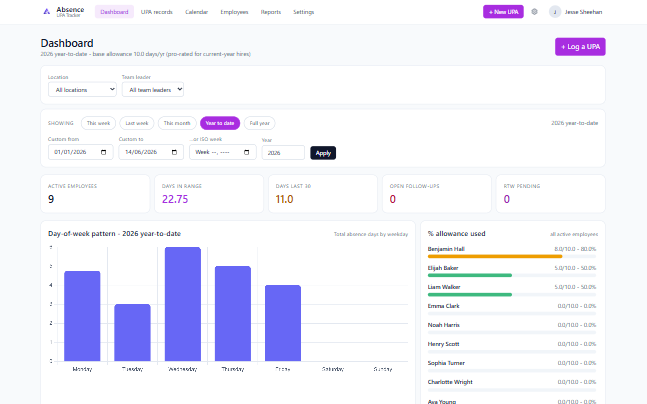The width and height of the screenshot is (647, 404).
Task: Click the Jesse Sheehan username
Action: click(x=583, y=12)
